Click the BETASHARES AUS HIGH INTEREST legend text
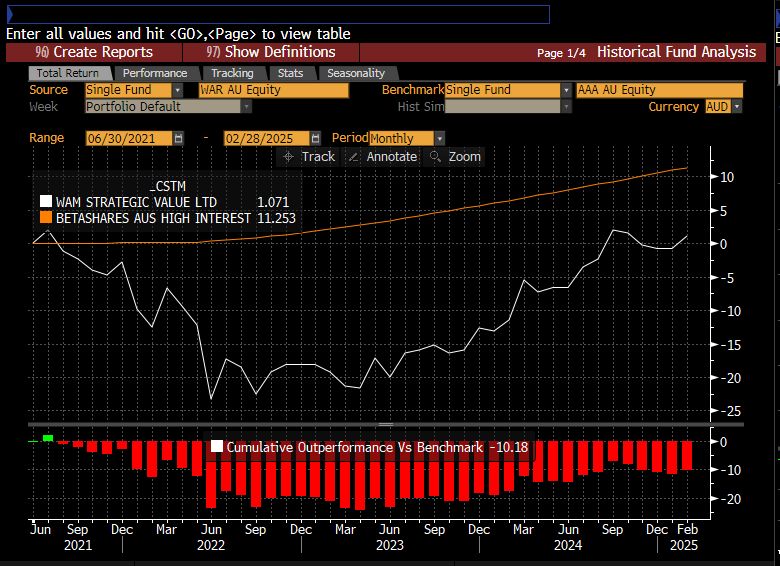The height and width of the screenshot is (566, 780). coord(153,218)
